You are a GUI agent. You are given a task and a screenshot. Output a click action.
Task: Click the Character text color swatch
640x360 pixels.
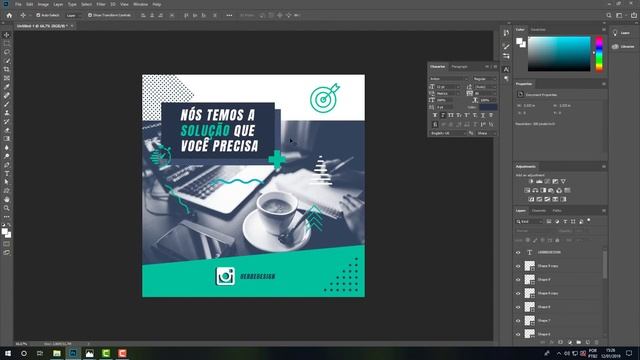click(488, 107)
